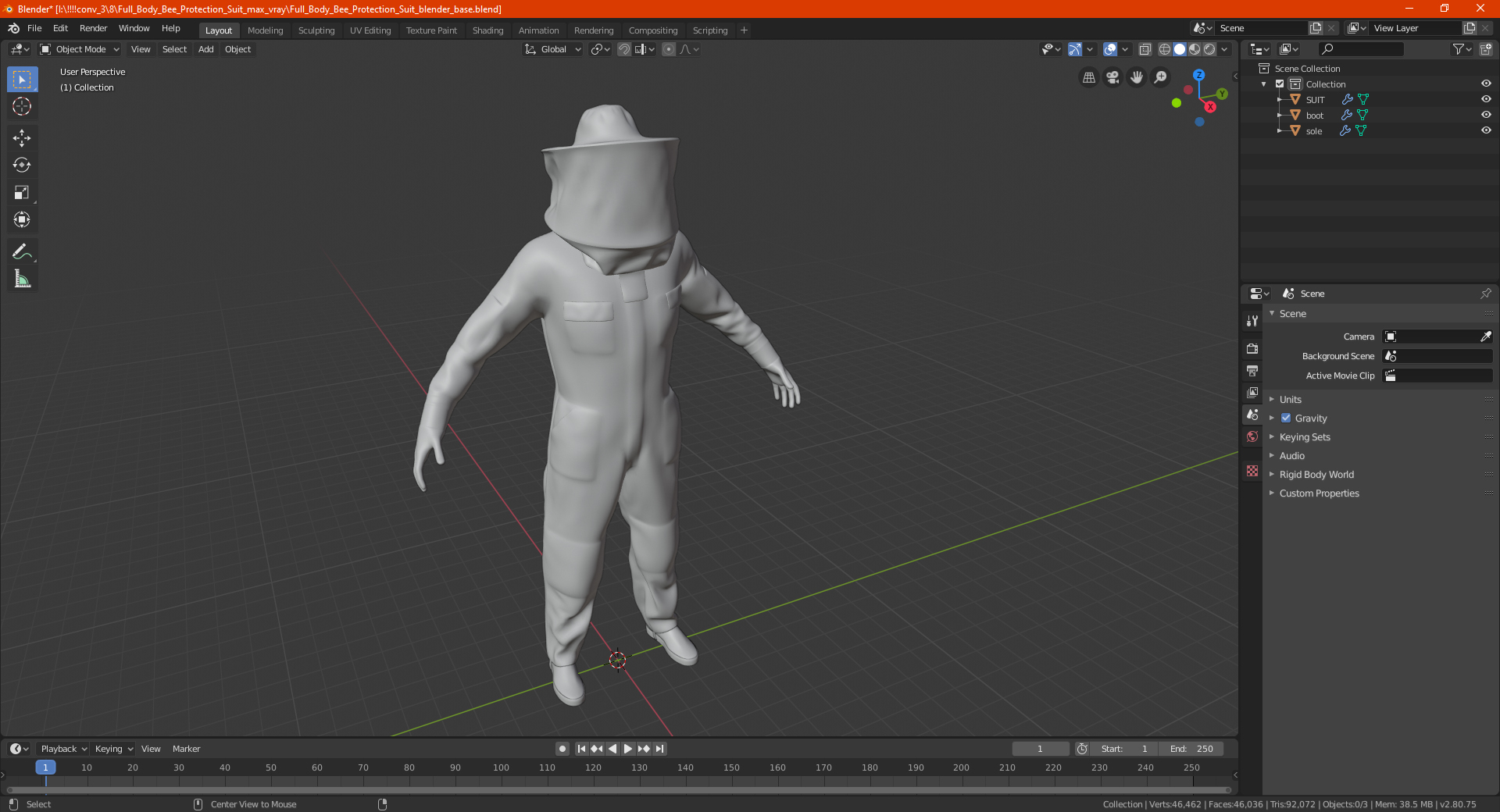Image resolution: width=1500 pixels, height=812 pixels.
Task: Switch orthographic/perspective view grid icon
Action: coord(1088,77)
